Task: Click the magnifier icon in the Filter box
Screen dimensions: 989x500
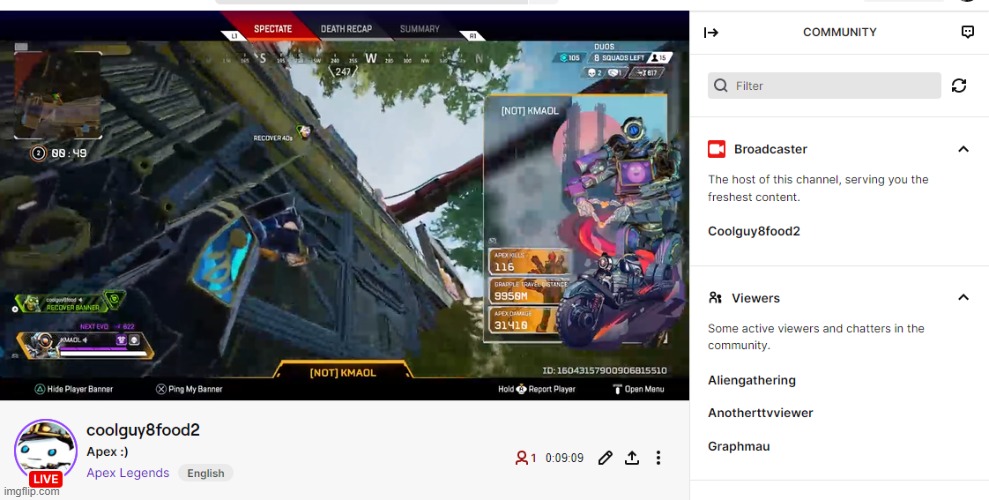Action: tap(721, 86)
